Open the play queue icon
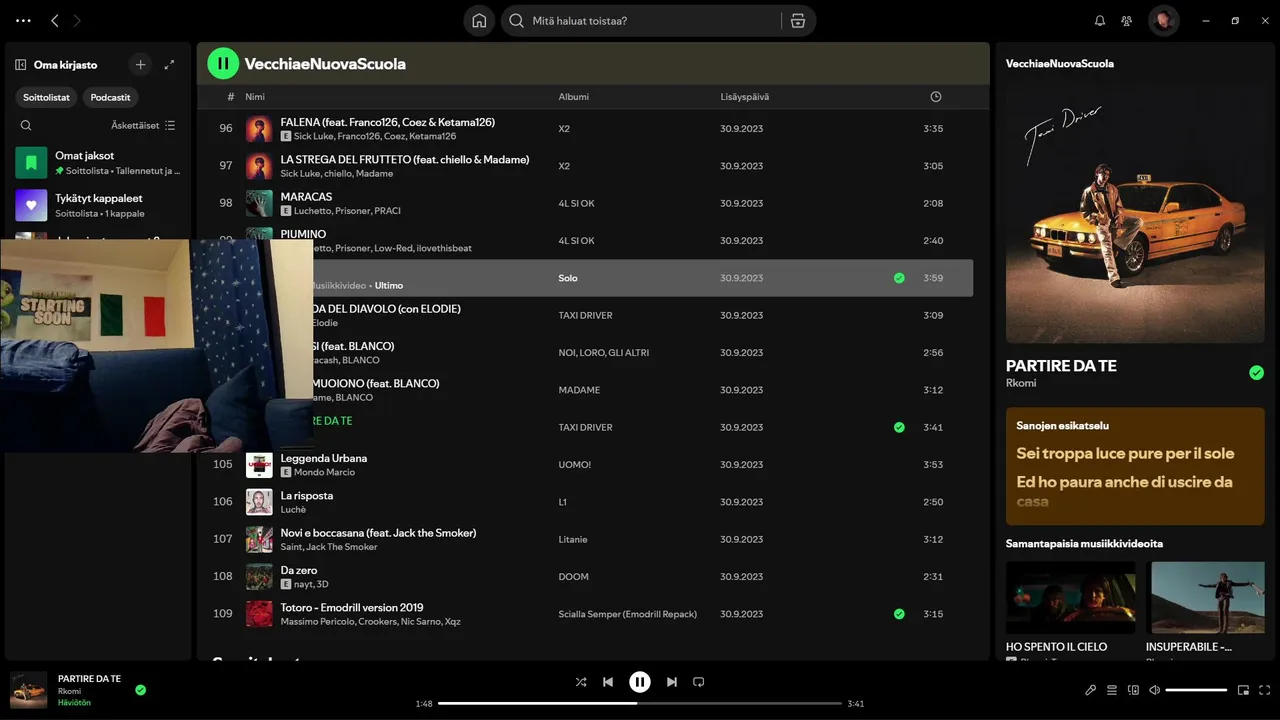1280x720 pixels. [1112, 690]
